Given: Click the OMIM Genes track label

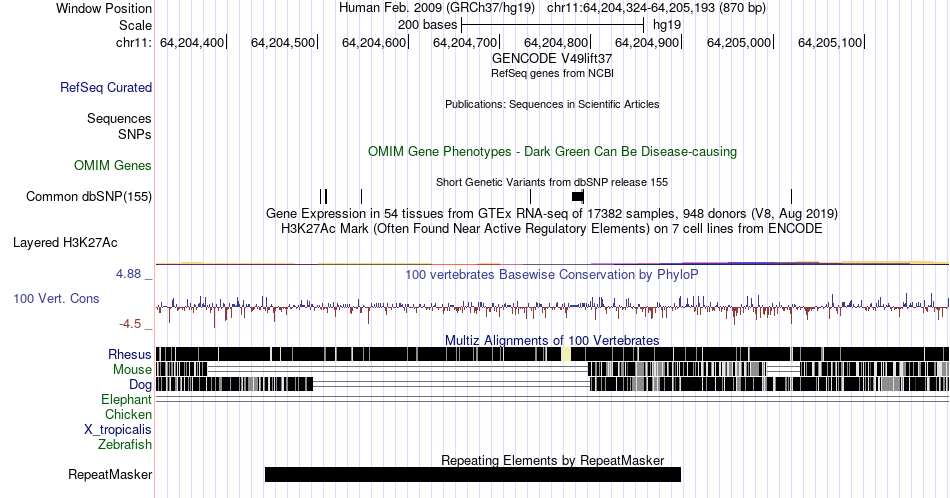Looking at the screenshot, I should [113, 165].
